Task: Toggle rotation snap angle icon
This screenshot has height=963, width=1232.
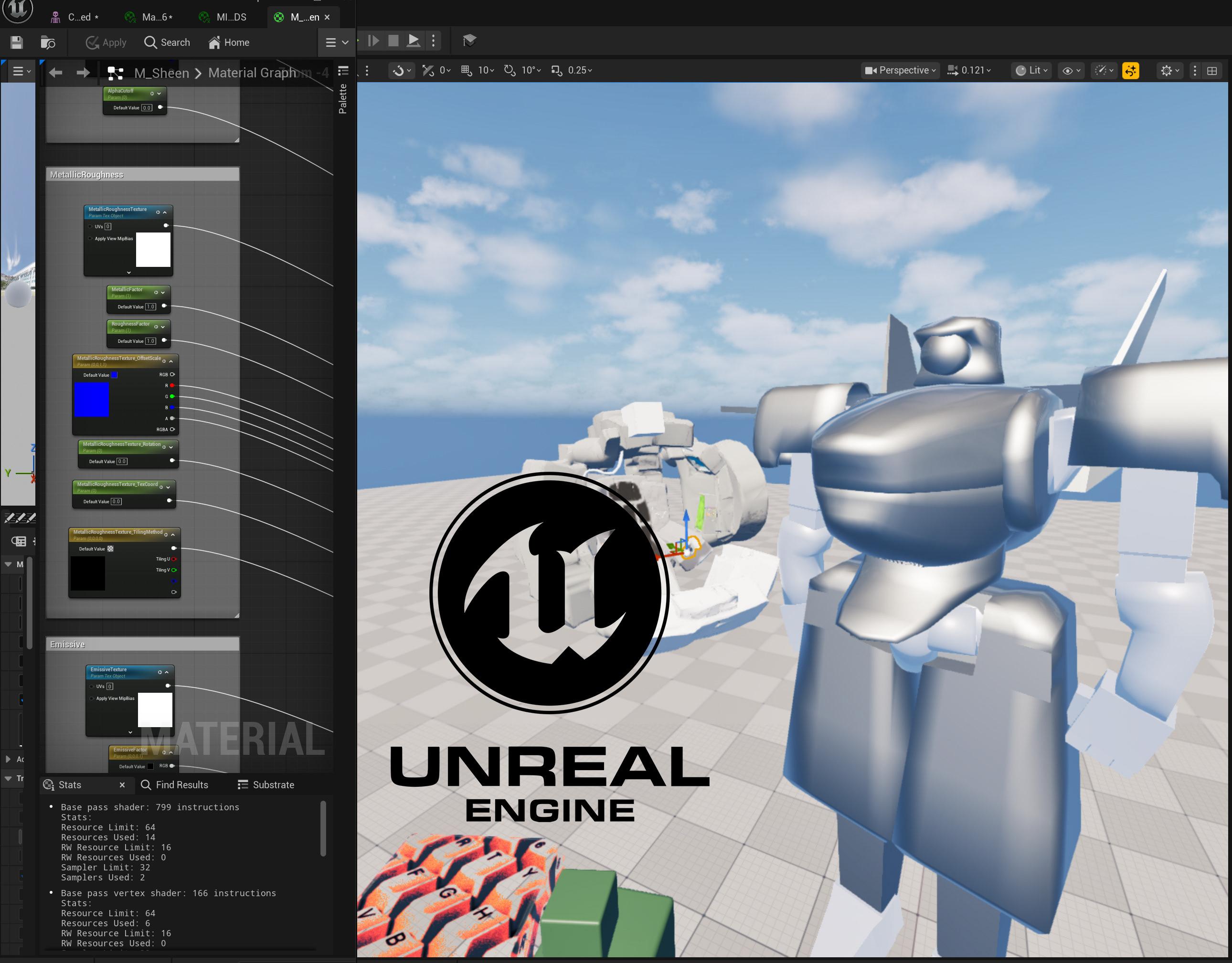Action: click(x=510, y=71)
